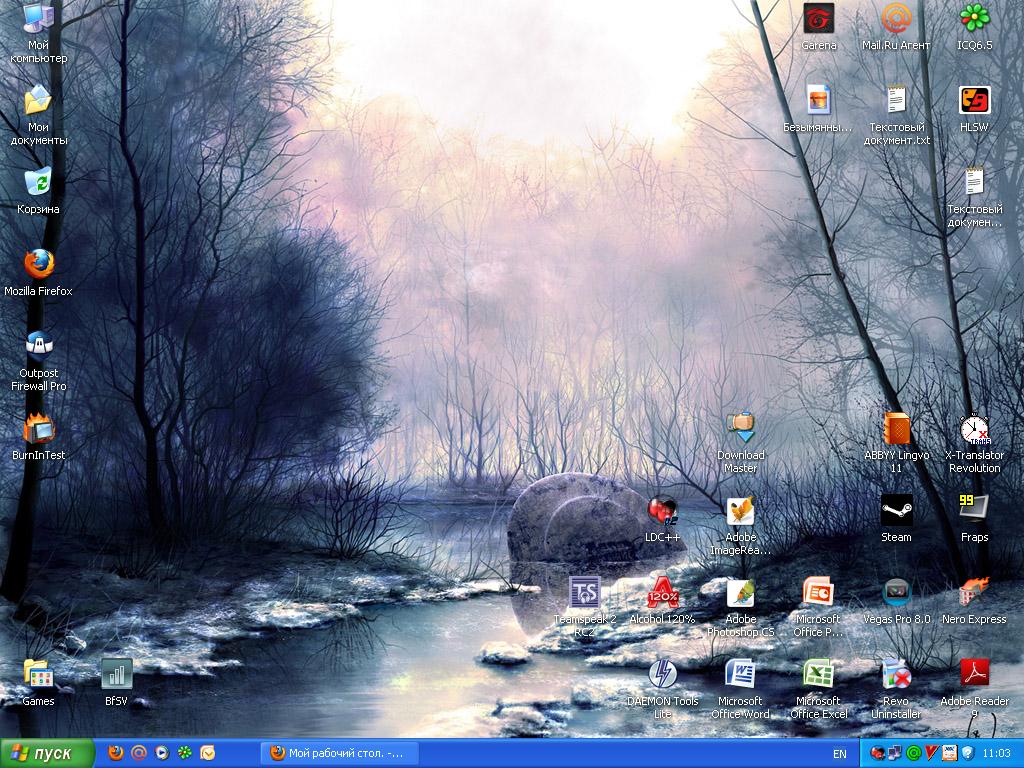Screen dimensions: 1024x768
Task: Click the Nero Express desktop icon
Action: [974, 593]
